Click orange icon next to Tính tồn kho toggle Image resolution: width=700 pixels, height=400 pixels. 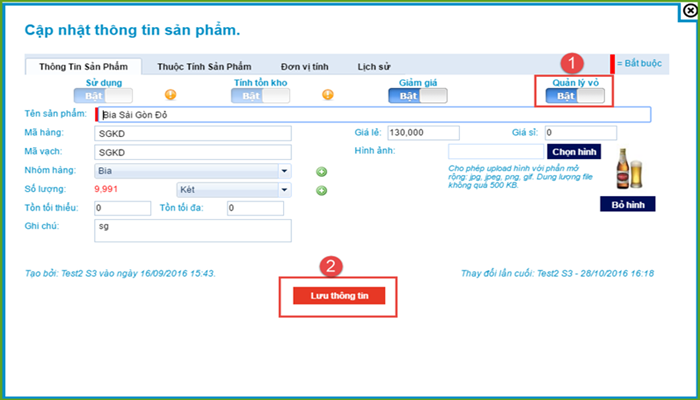click(x=328, y=96)
